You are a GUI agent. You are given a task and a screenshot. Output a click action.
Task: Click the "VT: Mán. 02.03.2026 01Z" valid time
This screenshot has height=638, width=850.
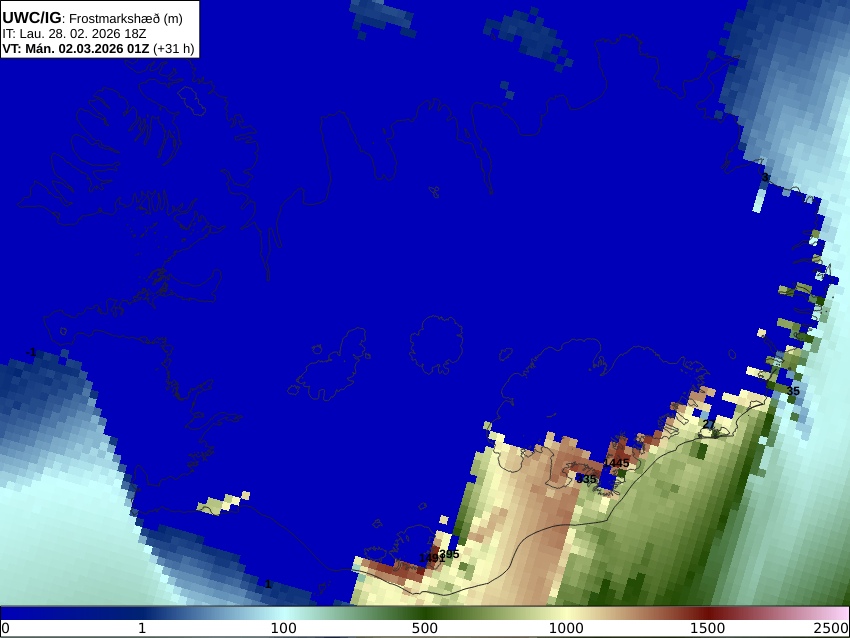click(75, 48)
